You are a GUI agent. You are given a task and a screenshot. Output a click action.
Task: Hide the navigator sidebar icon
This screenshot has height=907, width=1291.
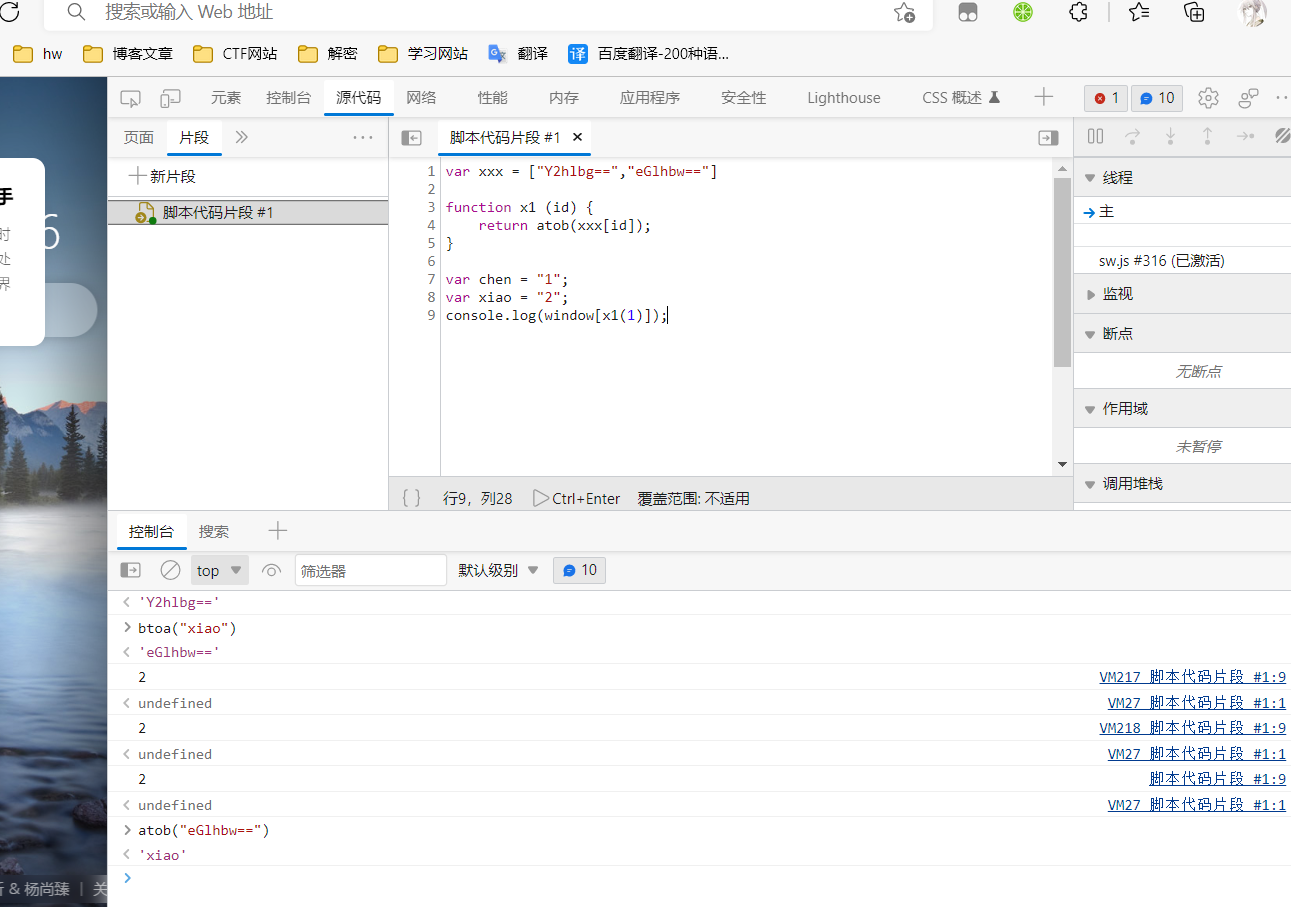pyautogui.click(x=411, y=138)
